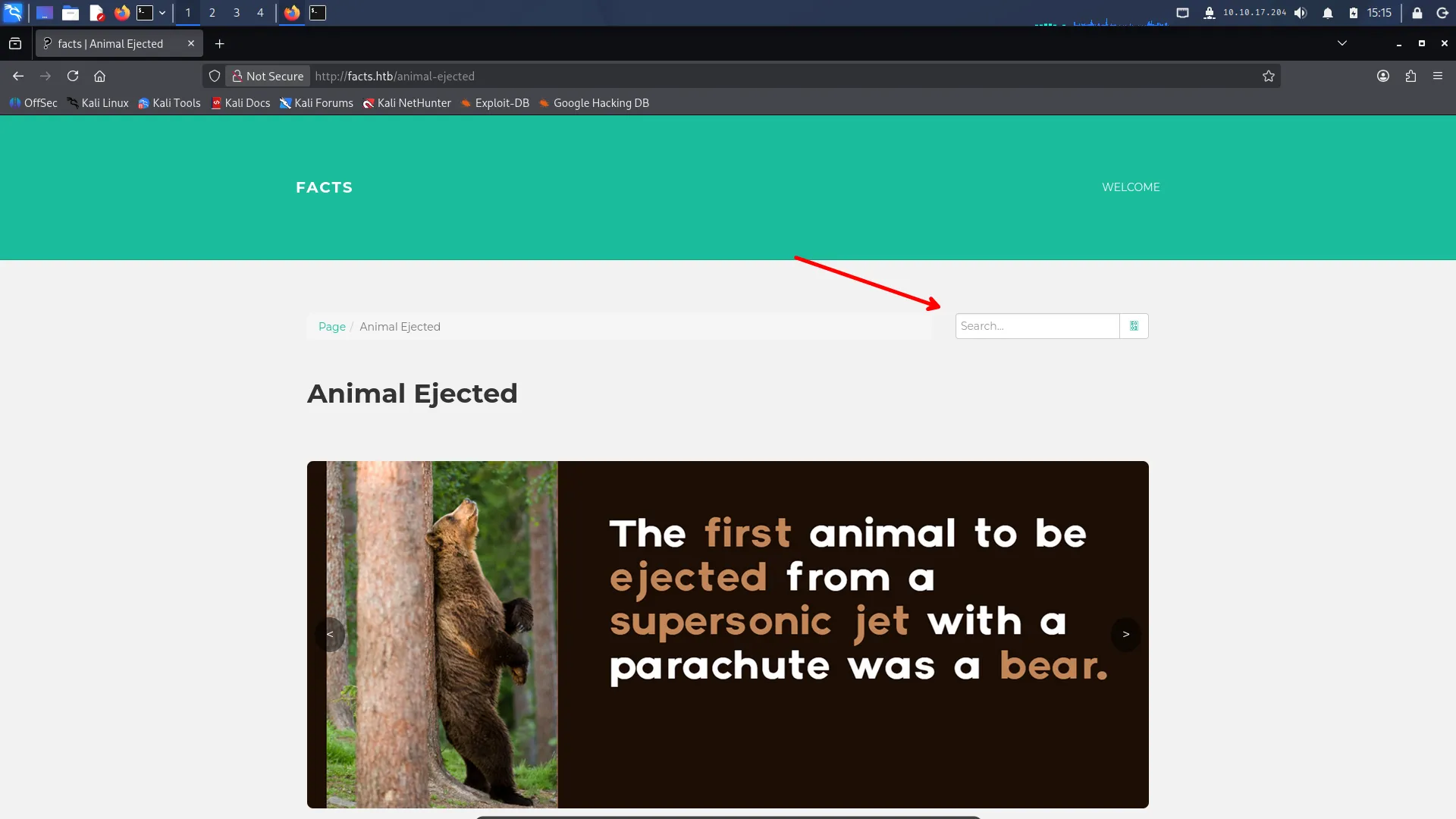Open the notifications bell icon
Viewport: 1456px width, 819px height.
(1328, 13)
